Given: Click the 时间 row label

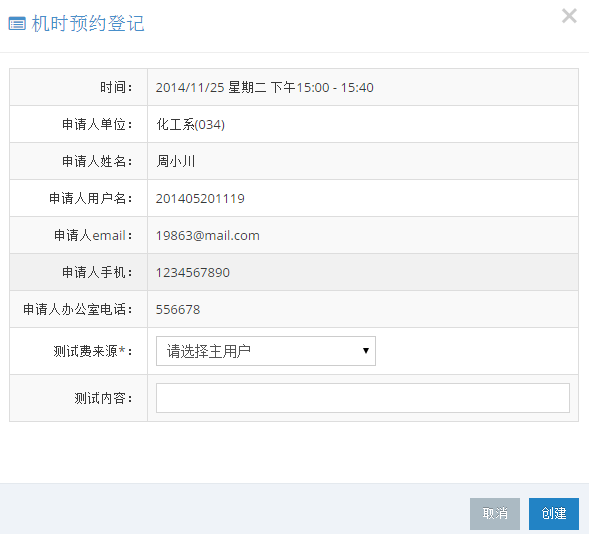Looking at the screenshot, I should pyautogui.click(x=116, y=87).
